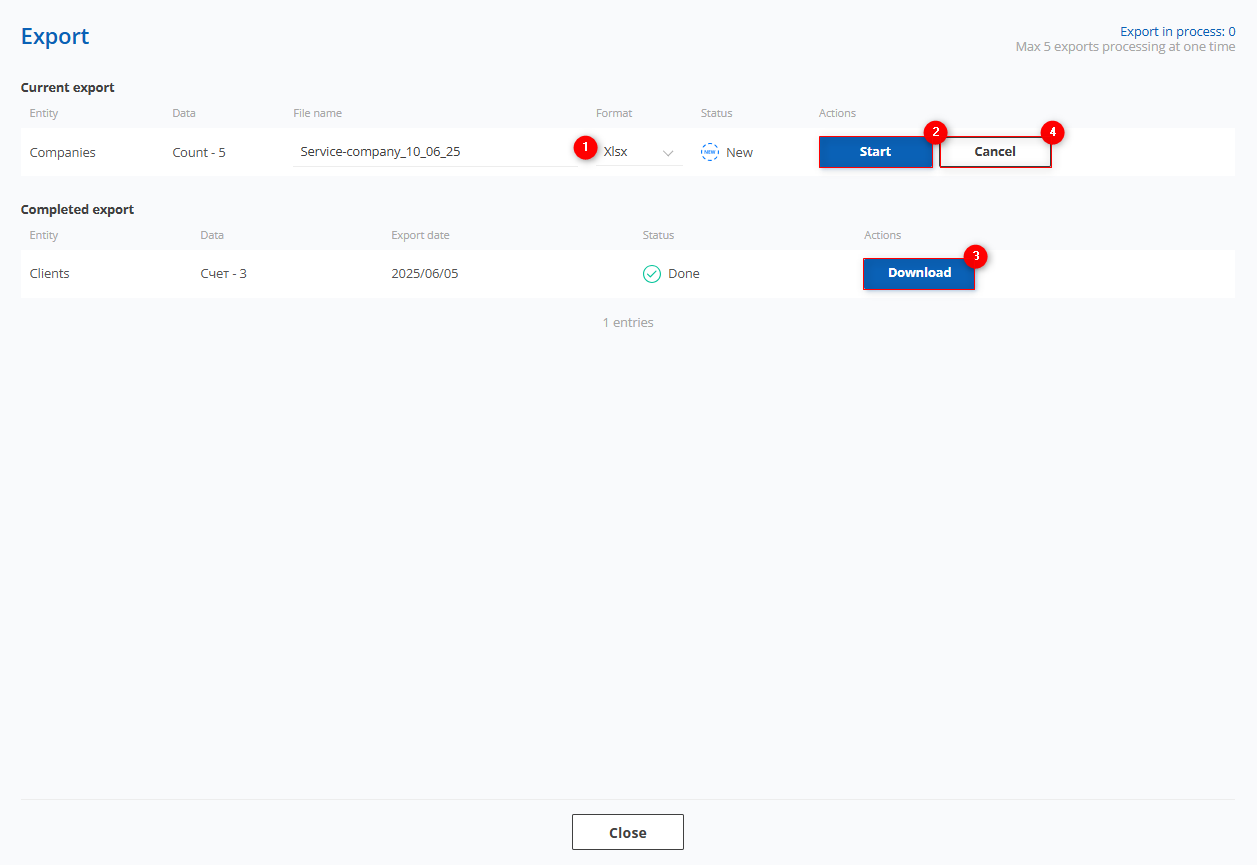The height and width of the screenshot is (865, 1257).
Task: Click the 'Done' status text
Action: pyautogui.click(x=683, y=273)
